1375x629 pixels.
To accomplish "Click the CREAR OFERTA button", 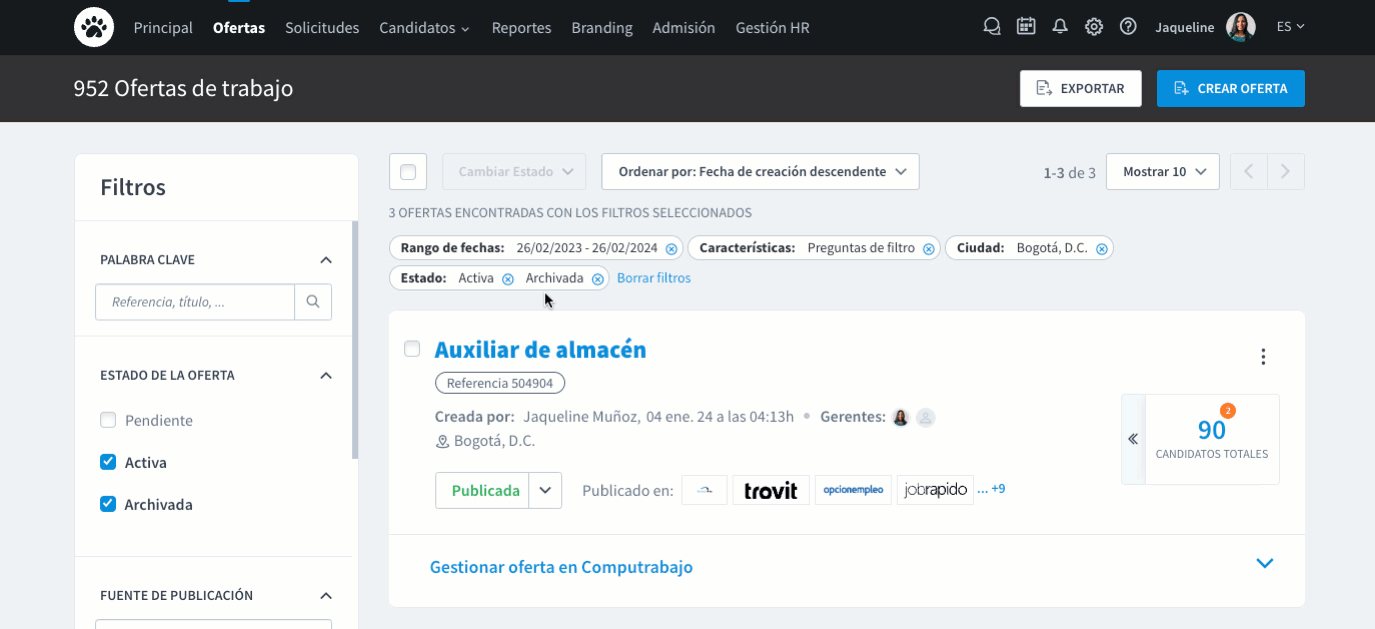I will (x=1230, y=88).
